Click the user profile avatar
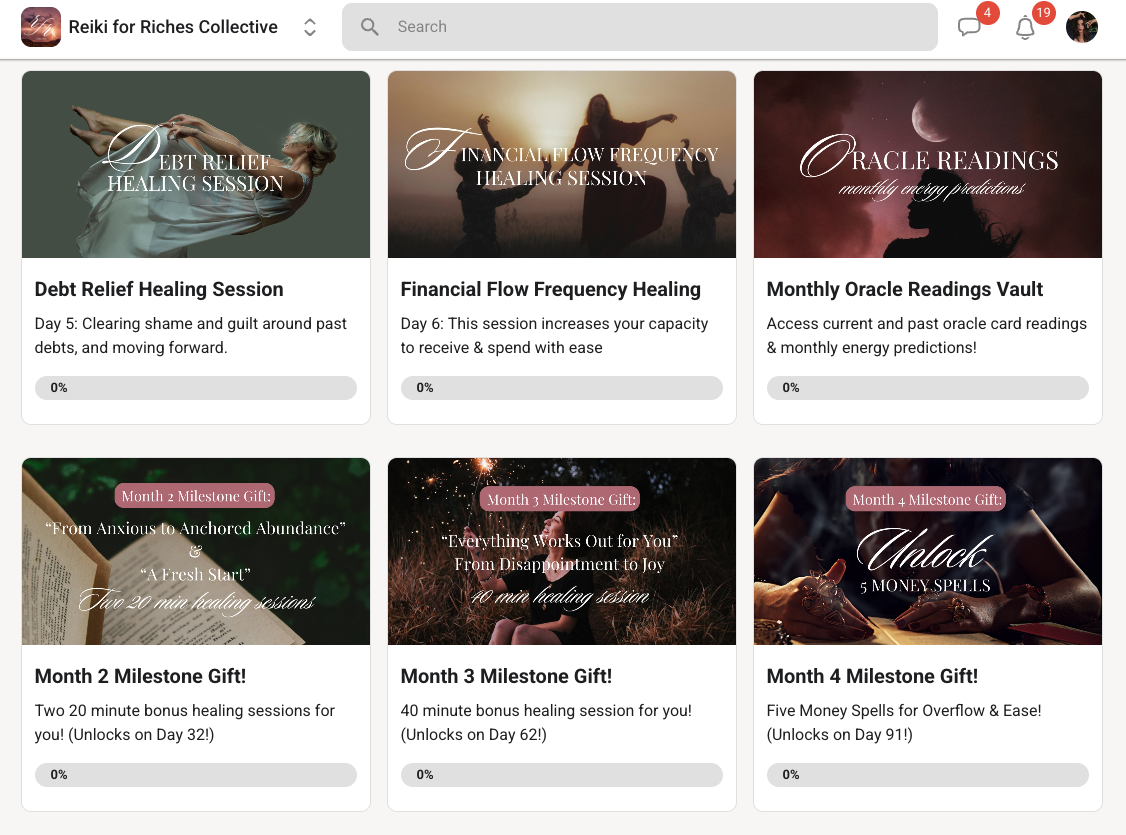1126x835 pixels. pos(1082,27)
